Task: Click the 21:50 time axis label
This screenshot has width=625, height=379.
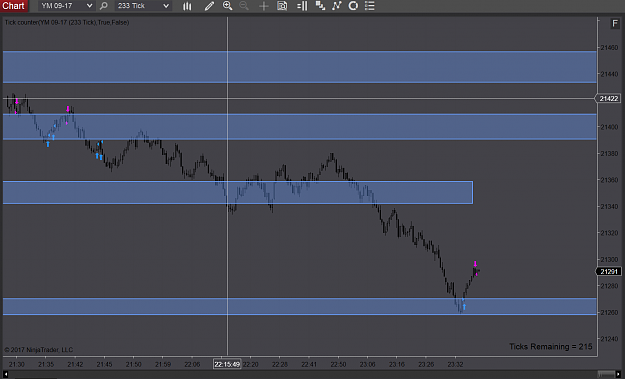Action: [134, 364]
